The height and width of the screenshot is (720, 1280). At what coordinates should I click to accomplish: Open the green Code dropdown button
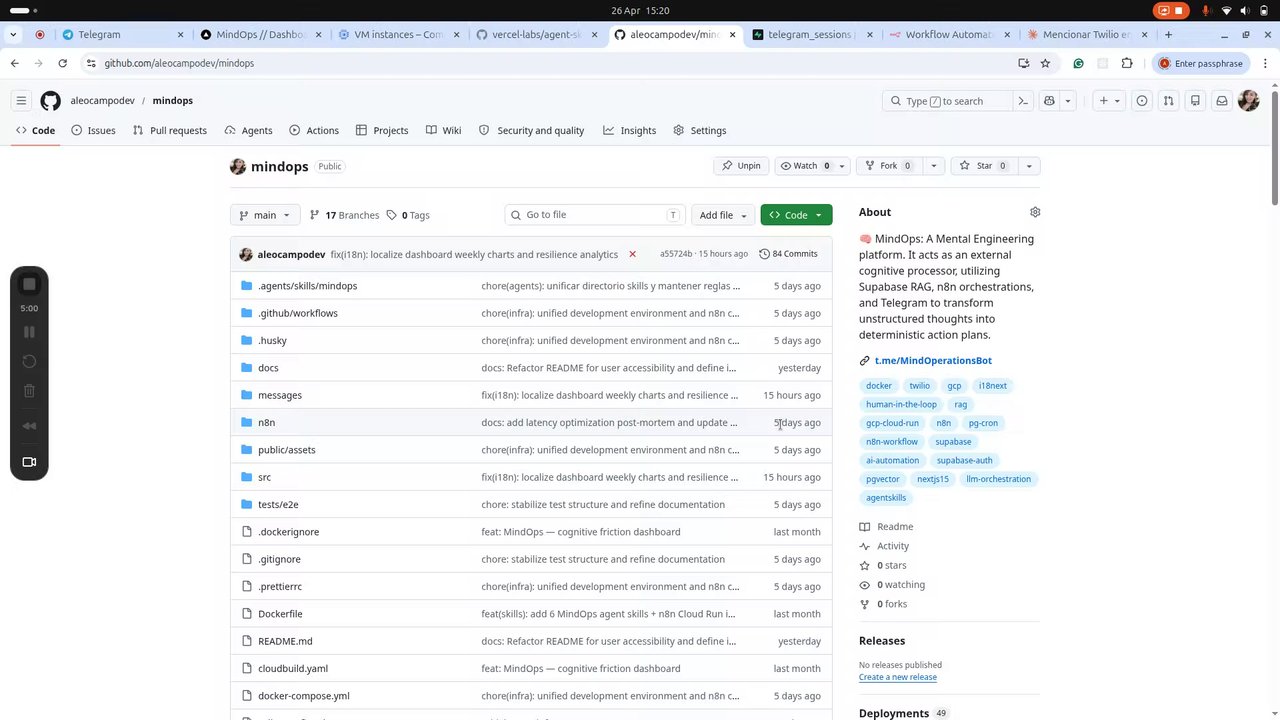point(796,215)
